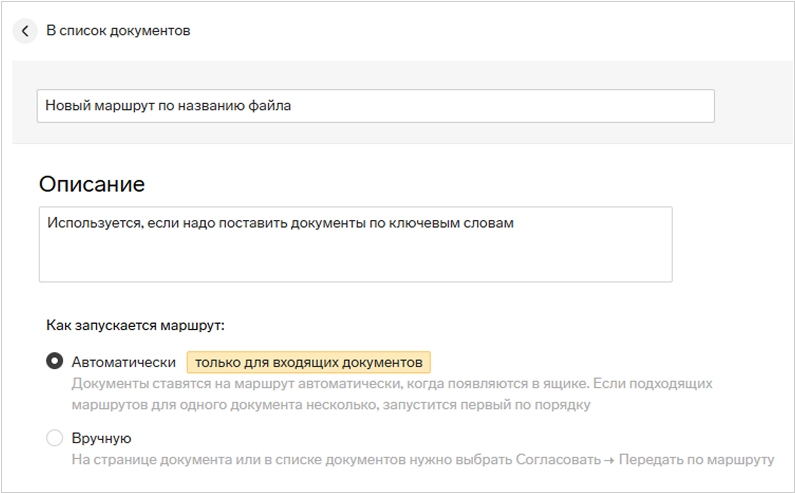
Task: Select the 'Автоматически' radio button
Action: tap(54, 362)
